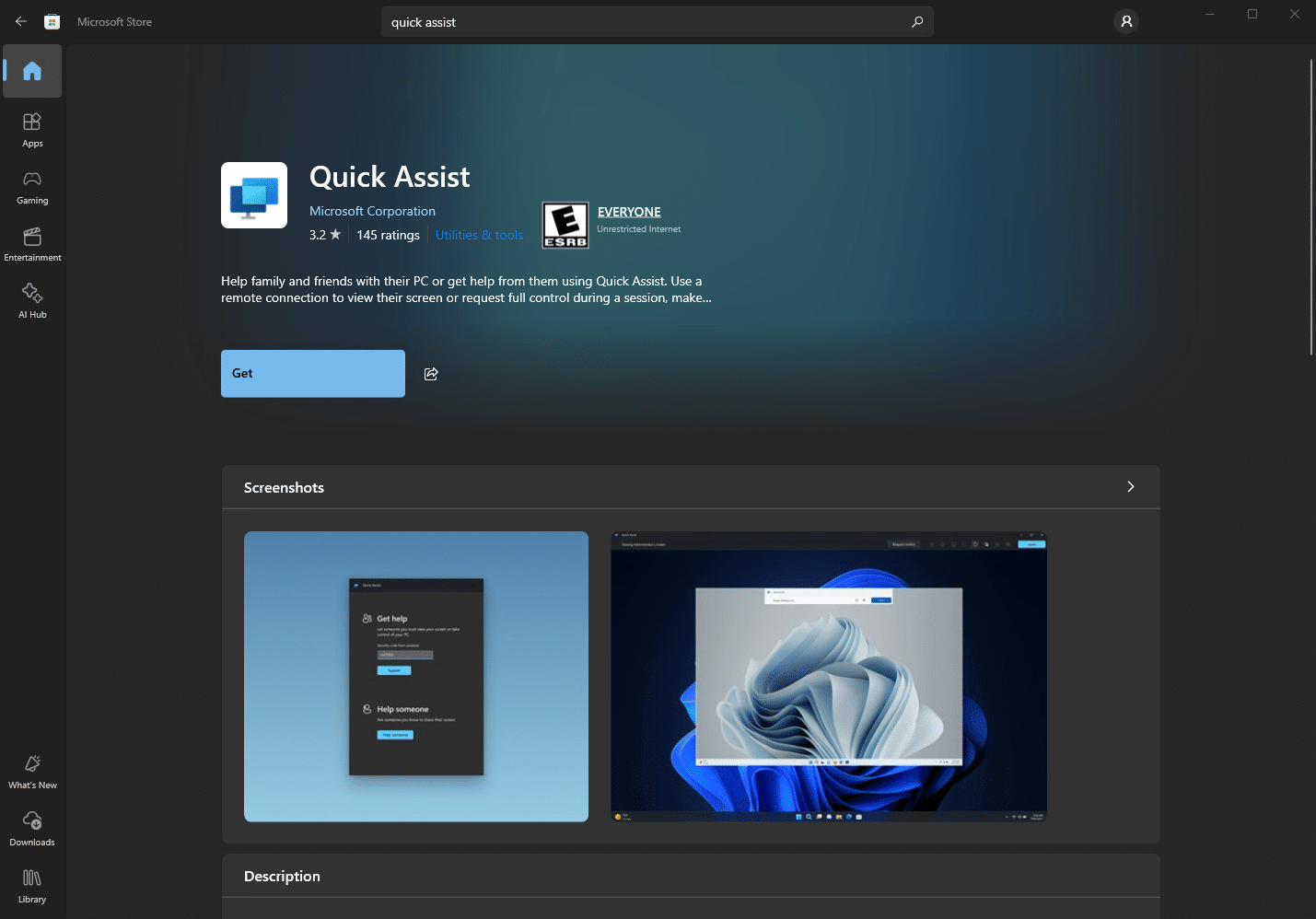Open the second screenshot showing remote desktop
1316x919 pixels.
coord(829,677)
